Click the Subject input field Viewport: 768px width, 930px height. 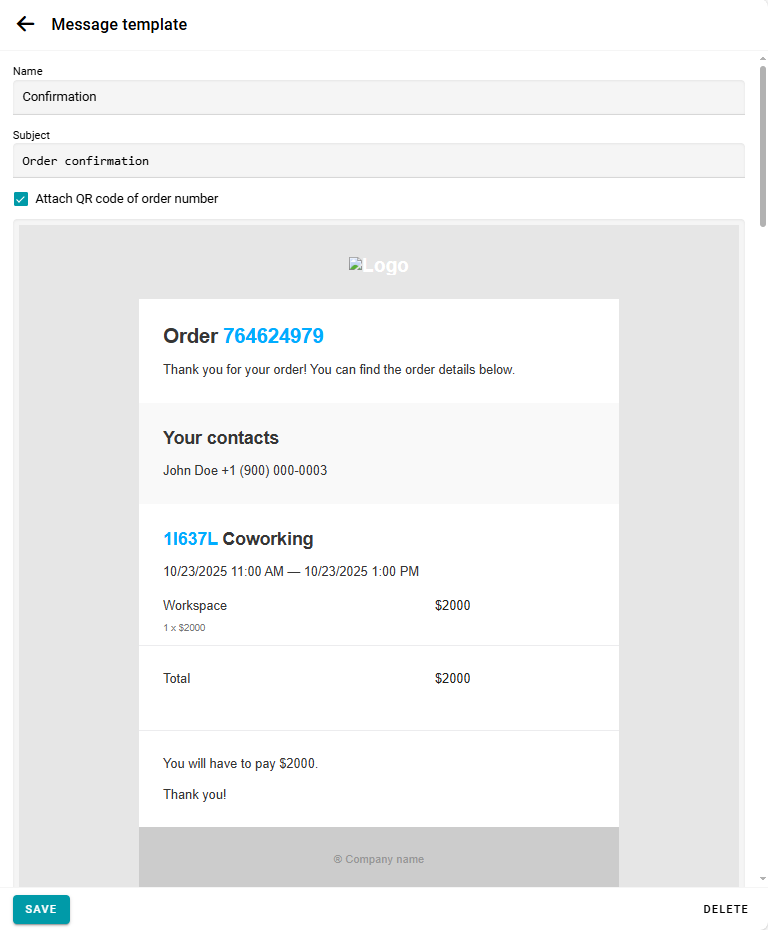[x=378, y=160]
